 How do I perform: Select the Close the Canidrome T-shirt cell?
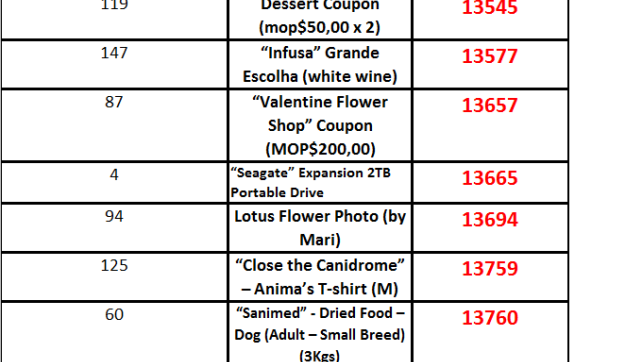pyautogui.click(x=320, y=277)
